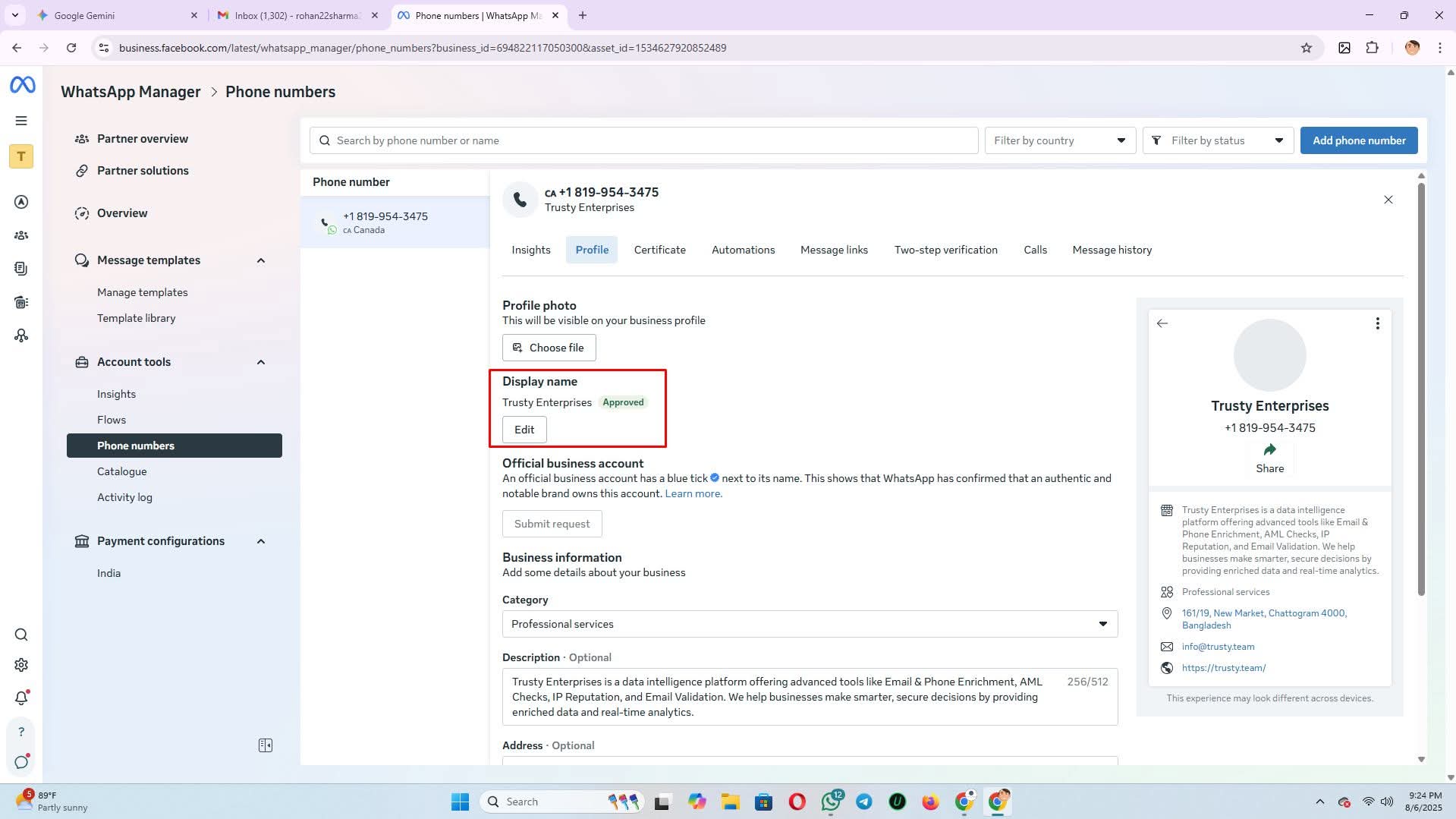This screenshot has height=819, width=1456.
Task: Open the Learn more link
Action: (x=693, y=493)
